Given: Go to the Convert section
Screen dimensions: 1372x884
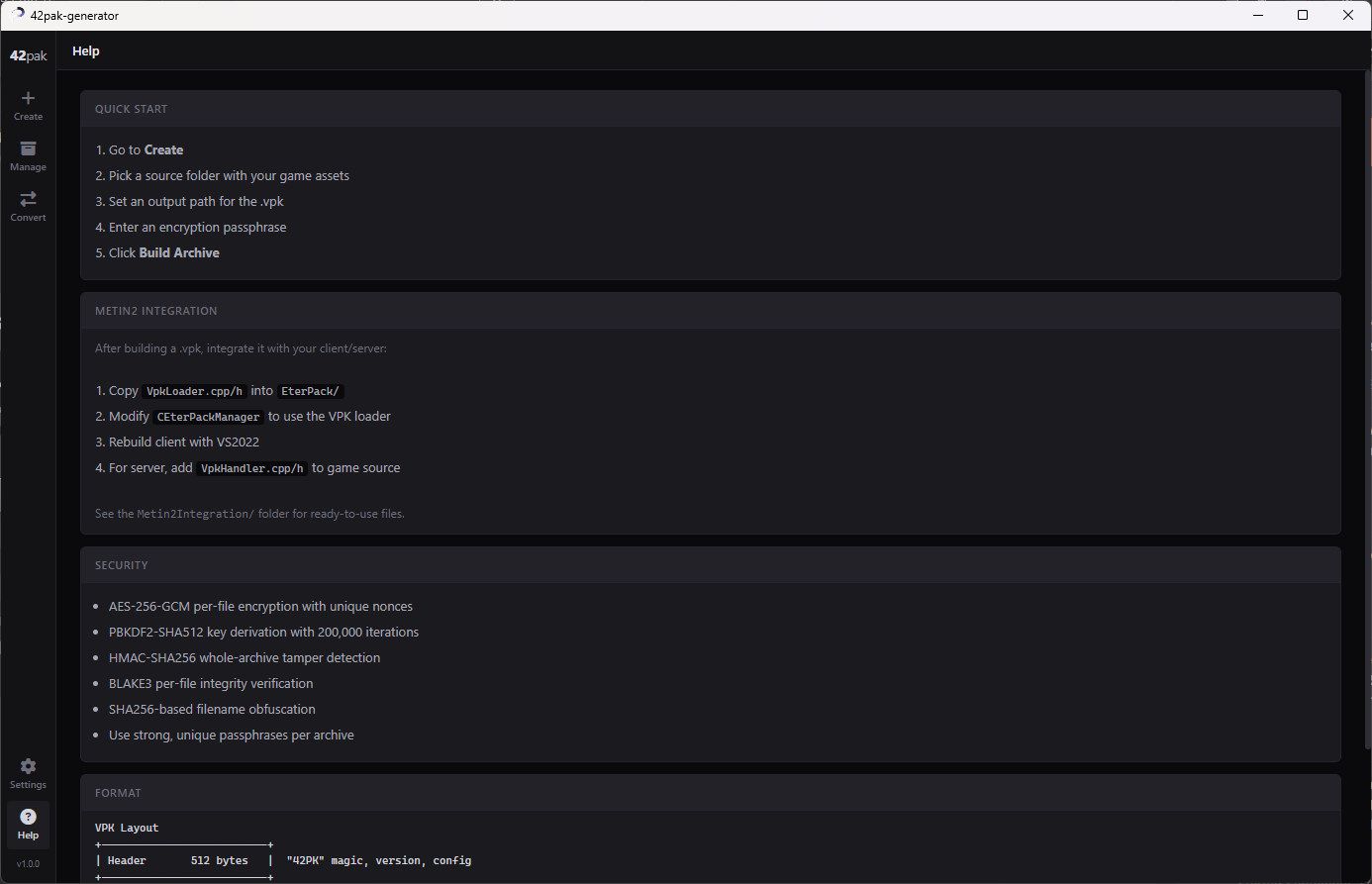Looking at the screenshot, I should pos(28,207).
